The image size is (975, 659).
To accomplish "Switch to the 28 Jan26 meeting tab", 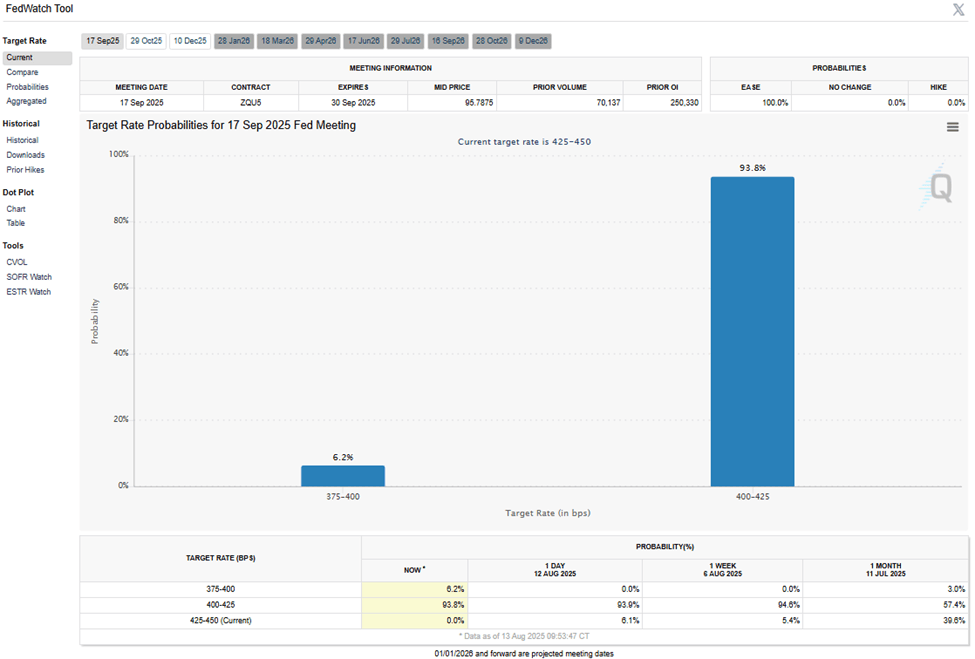I will tap(233, 41).
